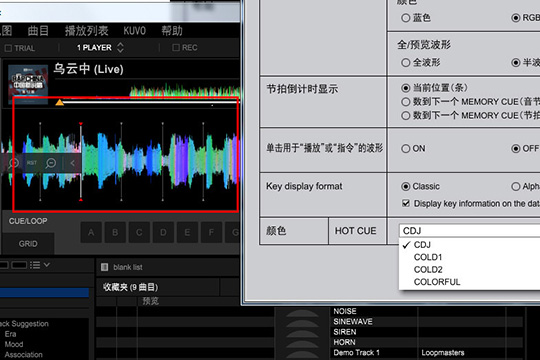Viewport: 540px width, 360px height.
Task: Select Association in the suggestion tree
Action: click(x=23, y=354)
